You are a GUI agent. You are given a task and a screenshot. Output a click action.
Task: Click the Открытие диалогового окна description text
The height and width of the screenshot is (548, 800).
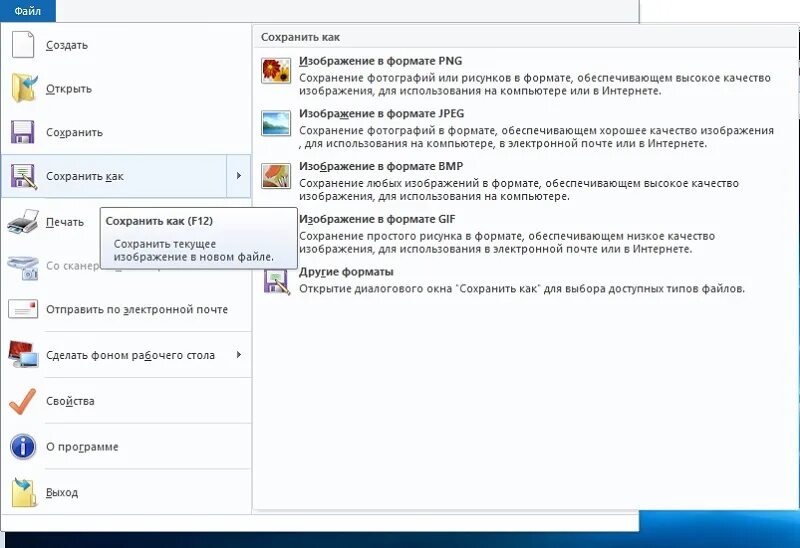(521, 289)
